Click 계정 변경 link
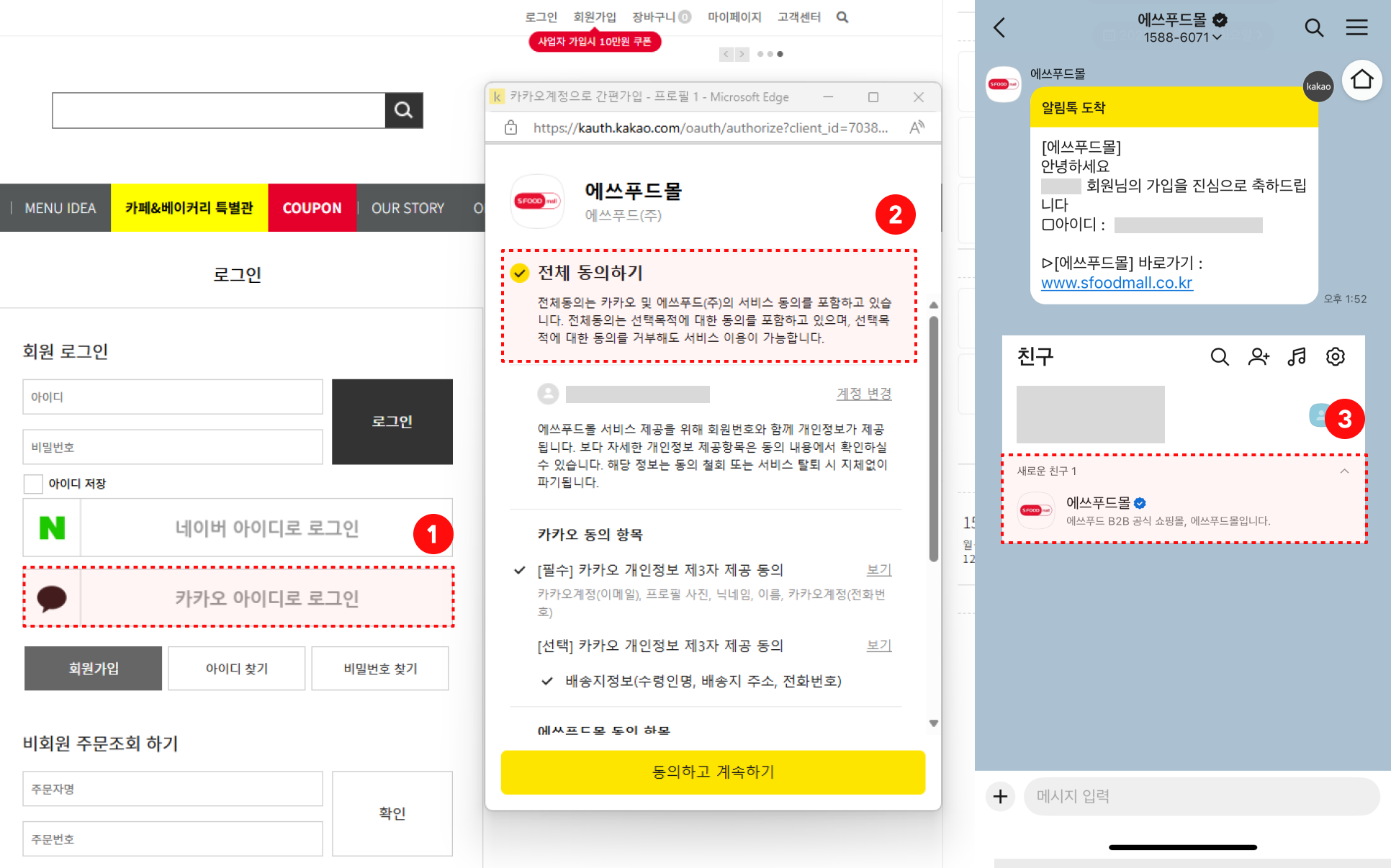1391x868 pixels. 864,394
